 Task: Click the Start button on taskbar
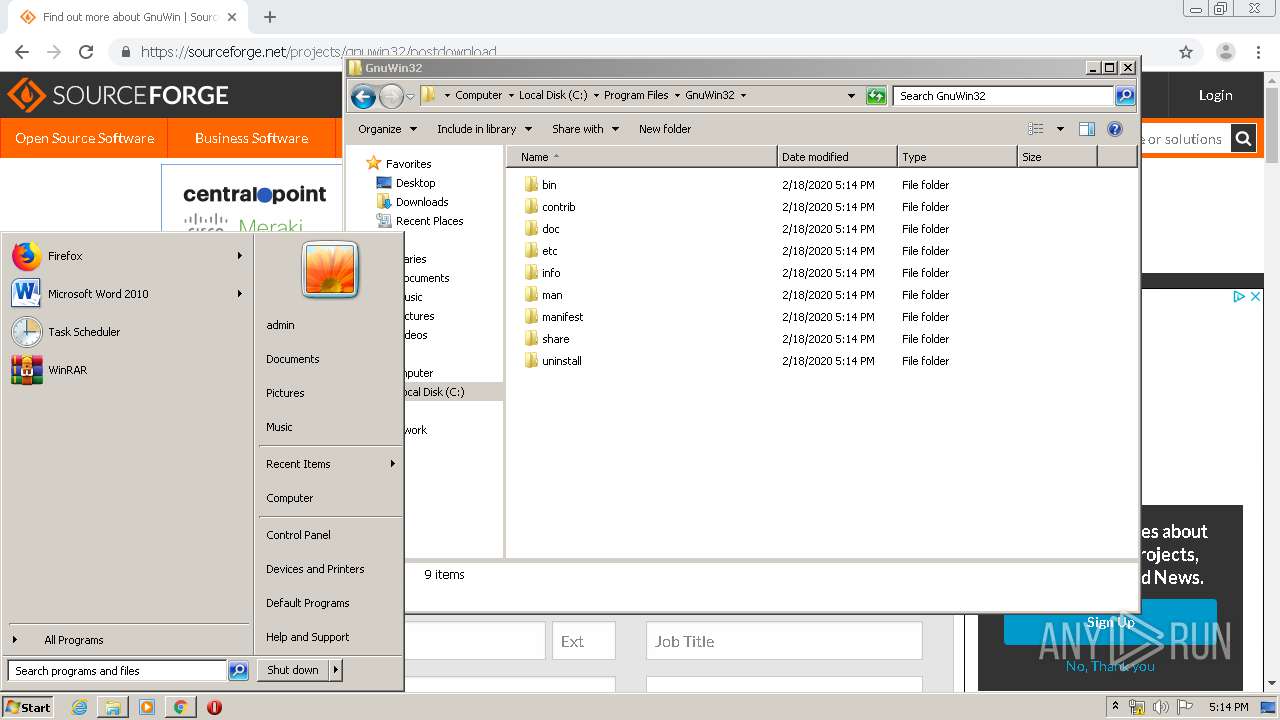click(x=28, y=707)
